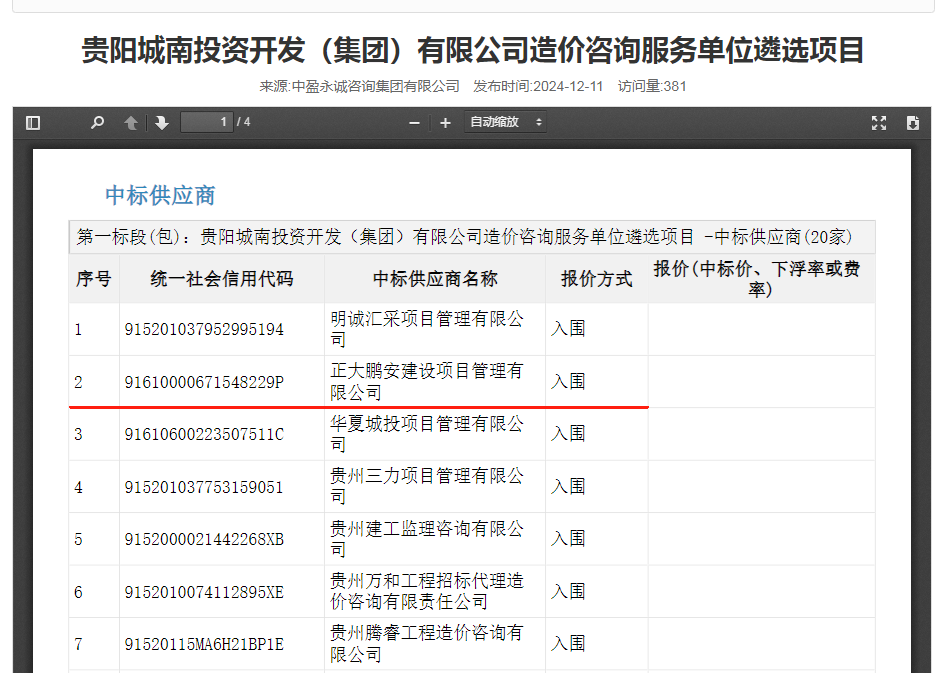Click the 中标供应商名称 column header
The height and width of the screenshot is (673, 939).
pos(435,279)
